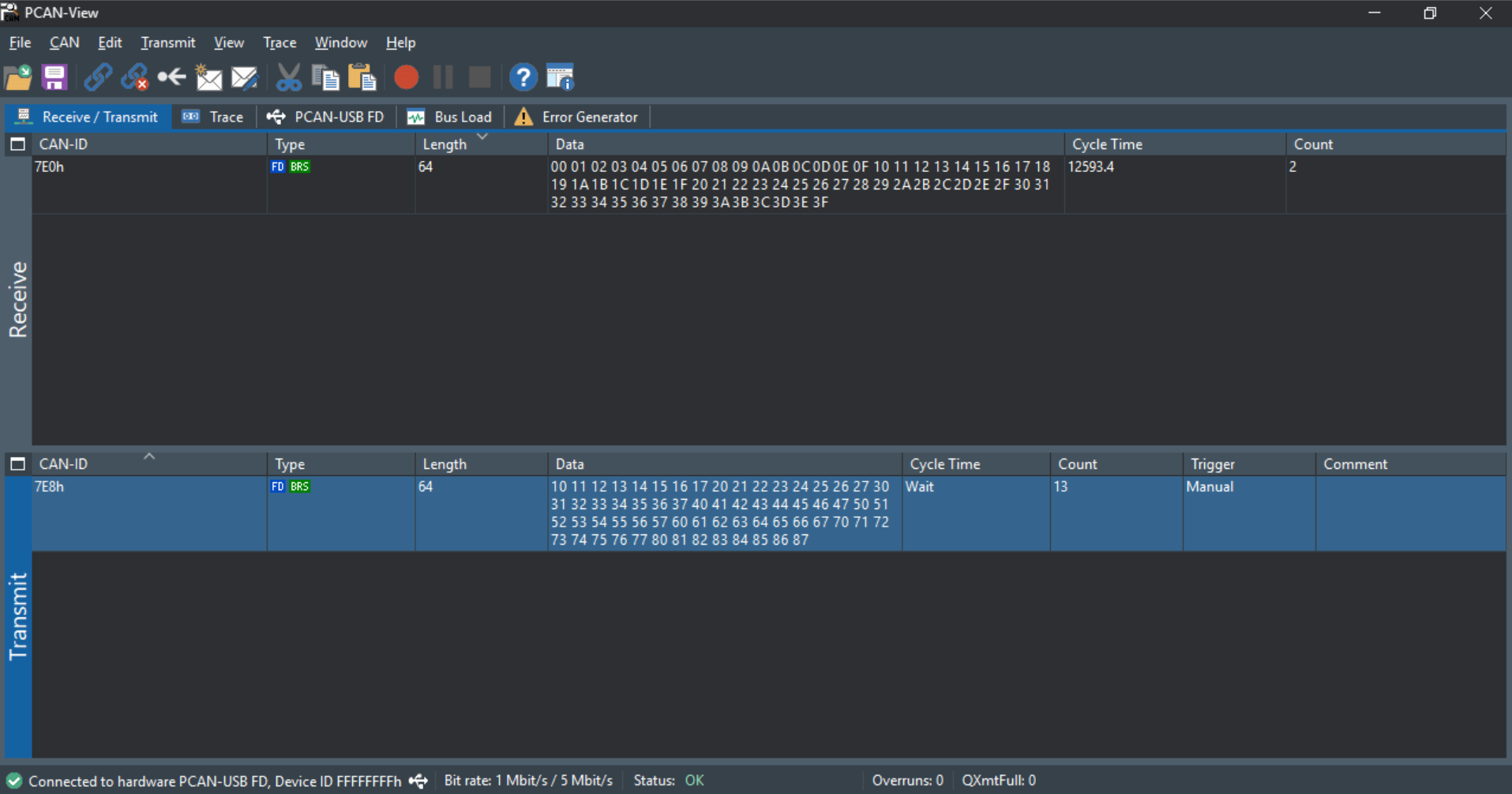Open the View menu
The width and height of the screenshot is (1512, 794).
click(229, 43)
